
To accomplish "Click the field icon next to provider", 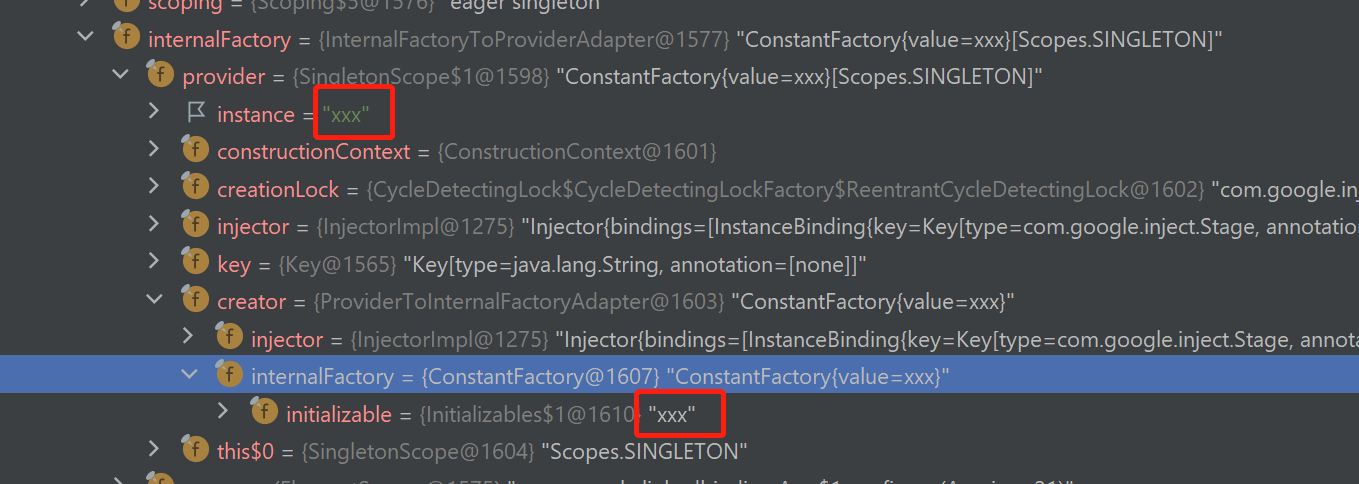I will tap(160, 76).
